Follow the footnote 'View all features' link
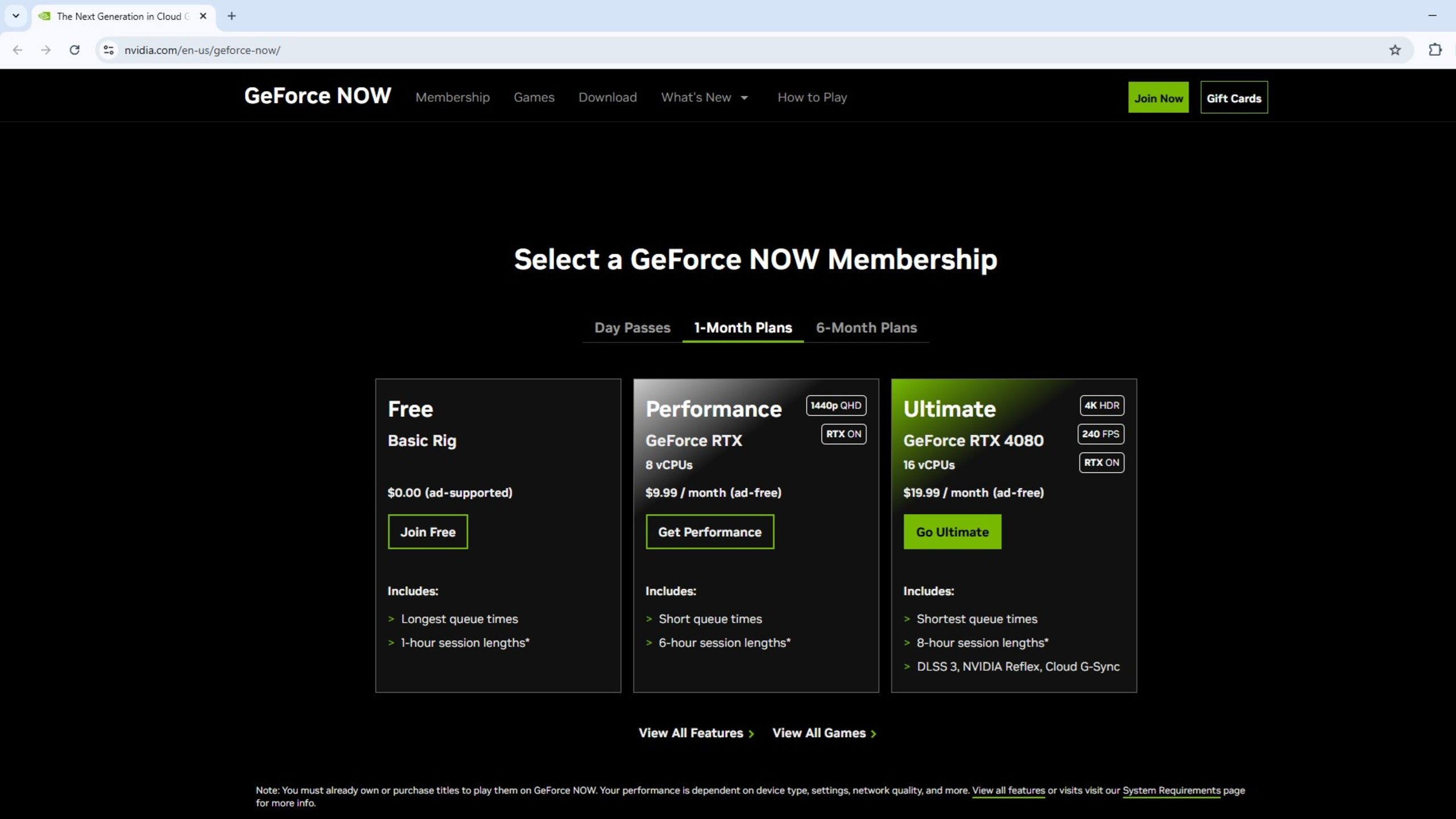The height and width of the screenshot is (819, 1456). [1008, 791]
